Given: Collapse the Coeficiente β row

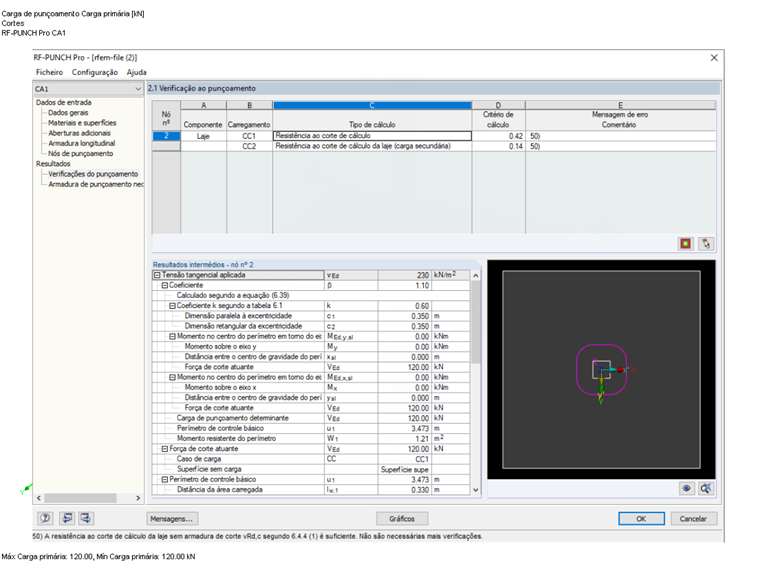Looking at the screenshot, I should [164, 285].
